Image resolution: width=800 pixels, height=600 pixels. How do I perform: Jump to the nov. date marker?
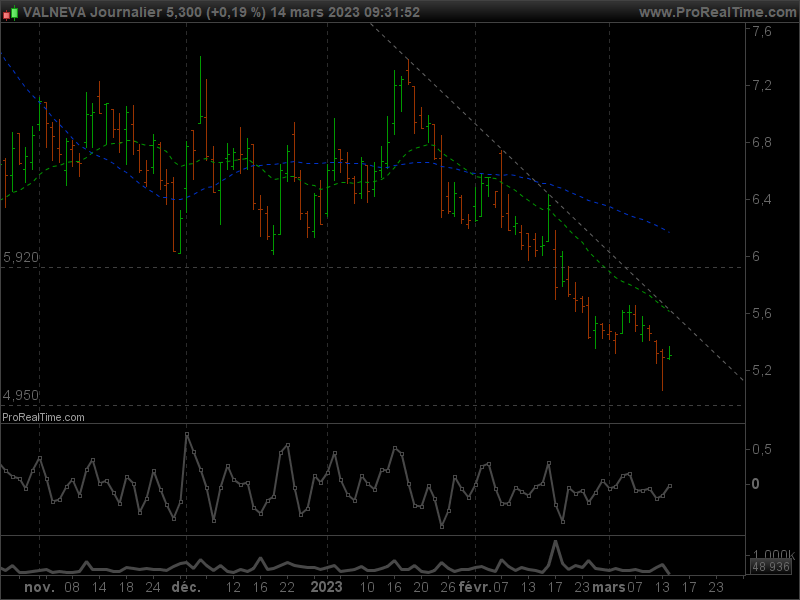click(38, 589)
